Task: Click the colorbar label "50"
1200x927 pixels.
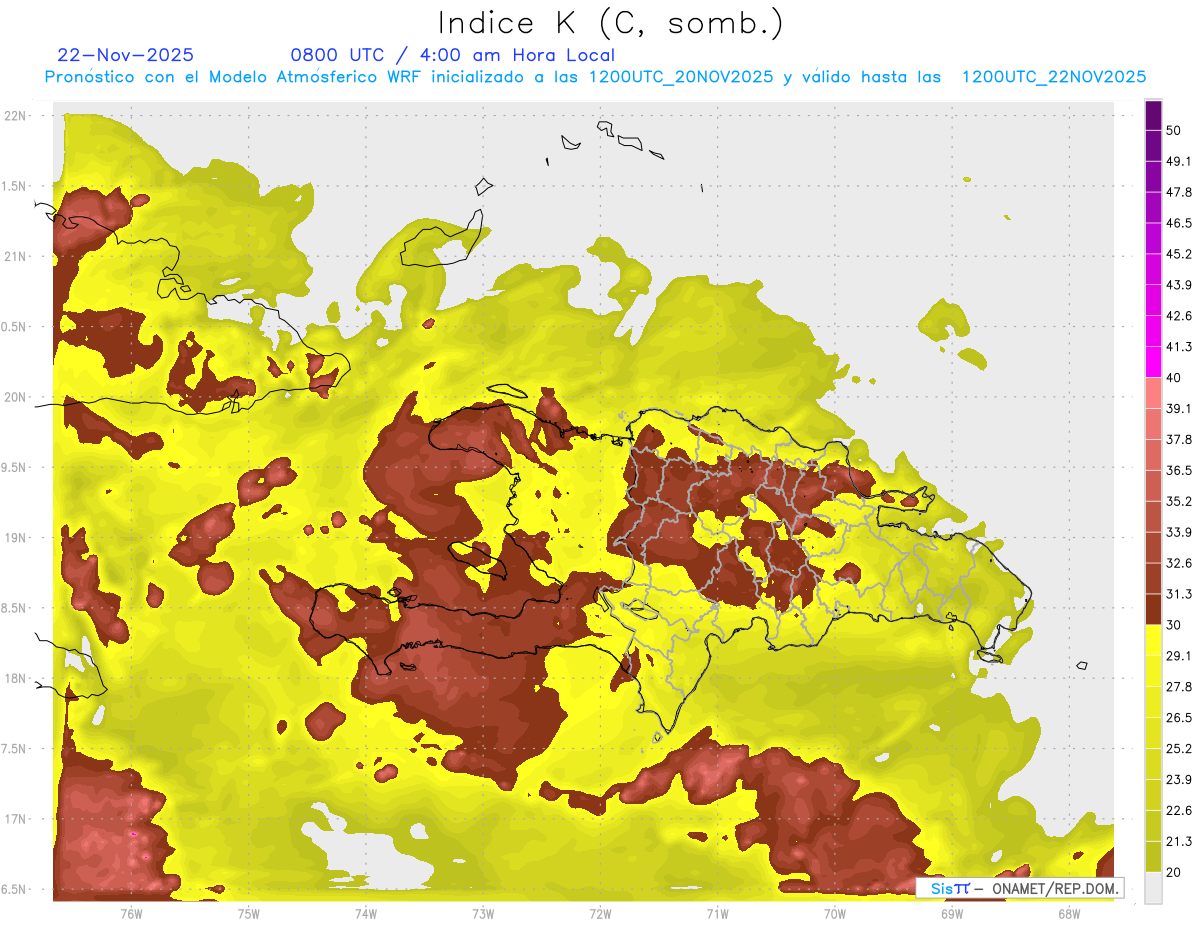Action: pos(1174,131)
